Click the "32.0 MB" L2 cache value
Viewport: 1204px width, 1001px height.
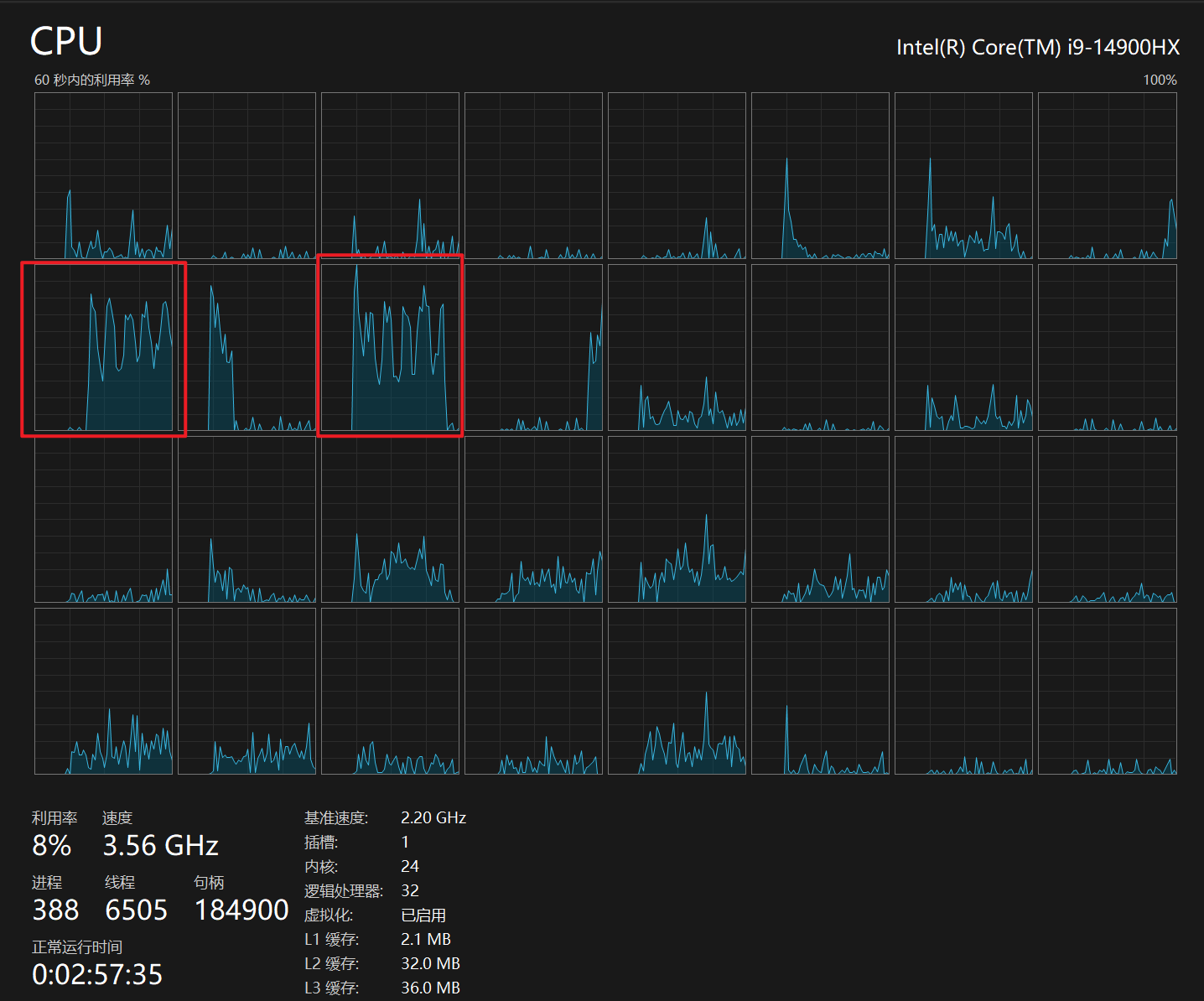pos(431,963)
